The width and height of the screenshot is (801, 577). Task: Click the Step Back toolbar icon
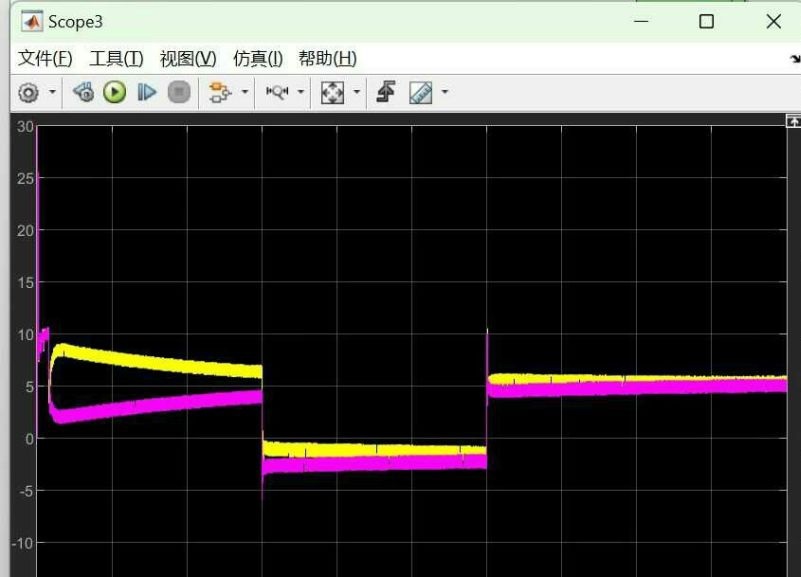(84, 92)
